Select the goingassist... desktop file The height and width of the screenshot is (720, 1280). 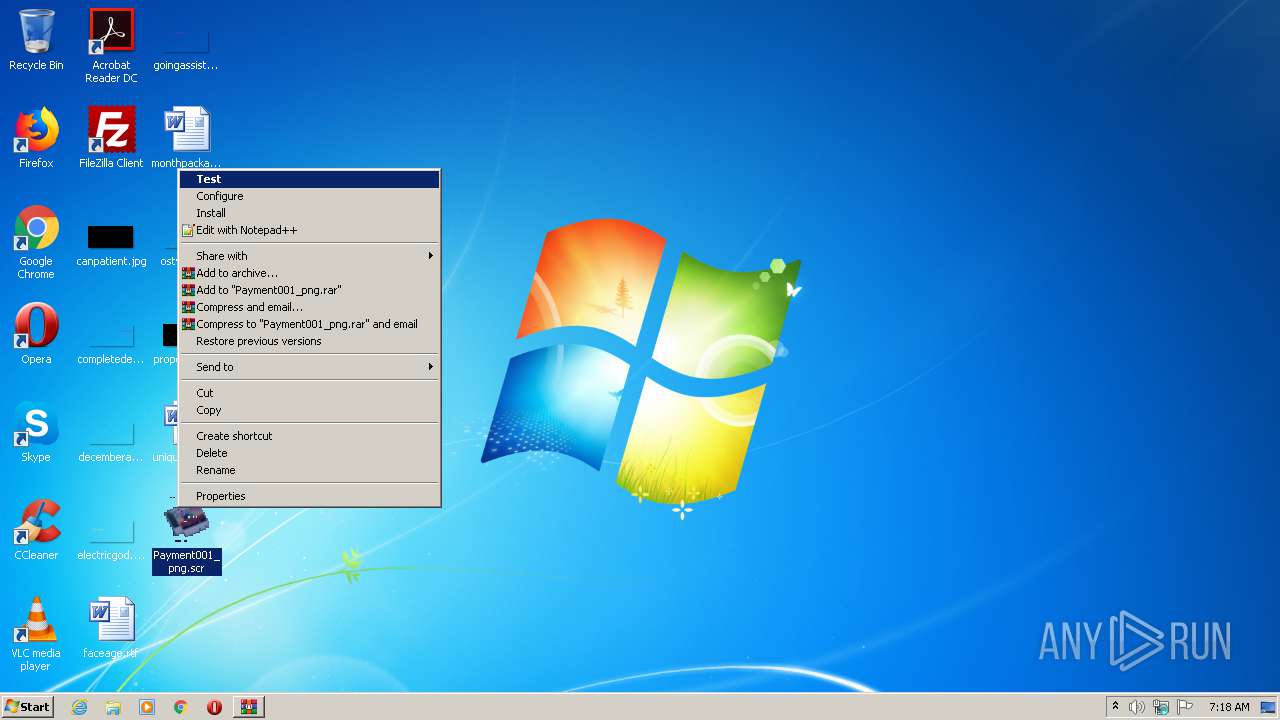pyautogui.click(x=186, y=48)
